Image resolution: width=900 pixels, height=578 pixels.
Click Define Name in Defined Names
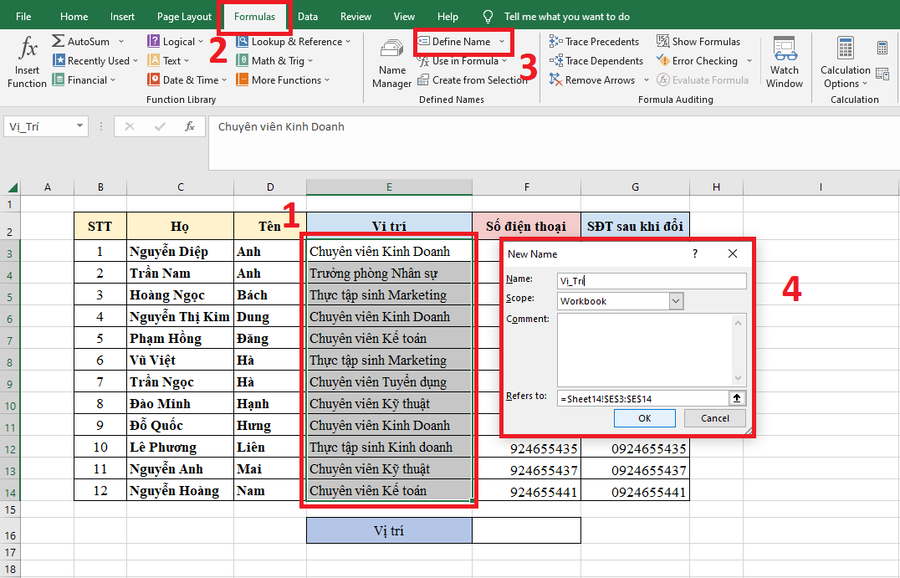(x=456, y=41)
